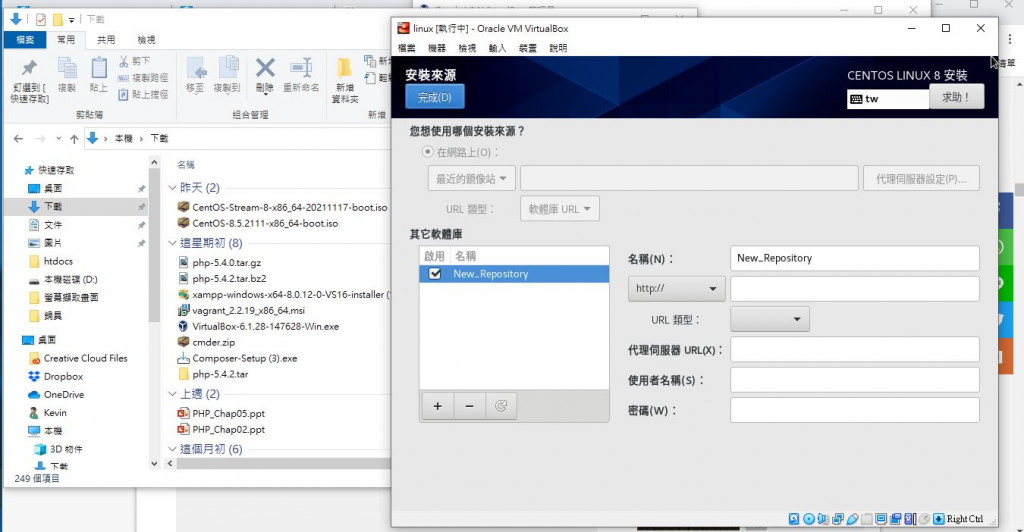Image resolution: width=1024 pixels, height=532 pixels.
Task: Click the Paste Shortcut icon in Explorer ribbon
Action: tap(123, 95)
